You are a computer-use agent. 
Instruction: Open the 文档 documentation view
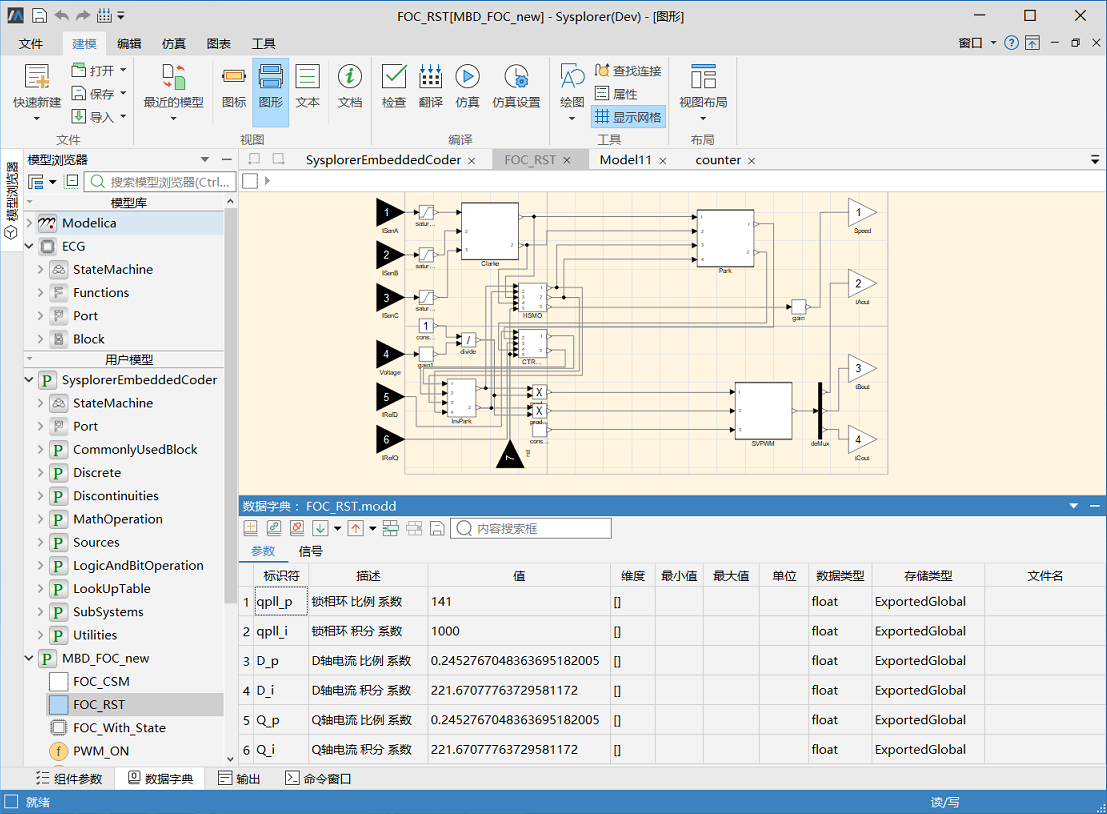pos(350,78)
